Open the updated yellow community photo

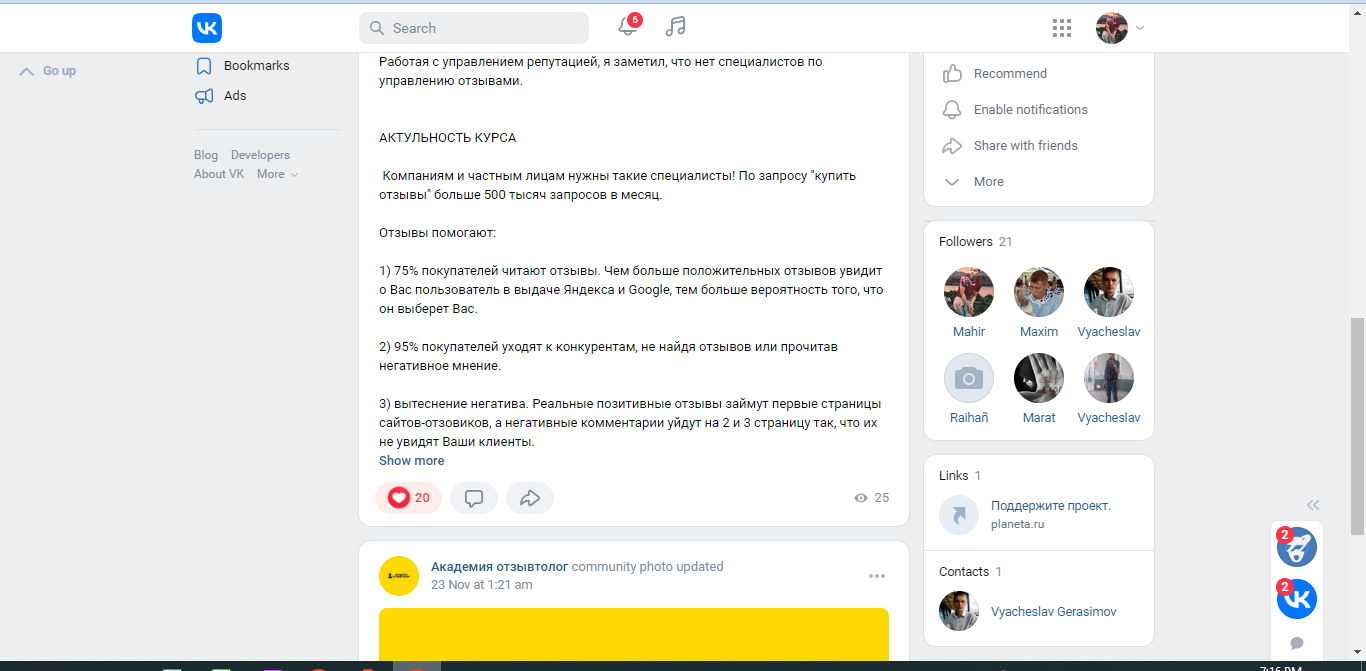click(634, 634)
